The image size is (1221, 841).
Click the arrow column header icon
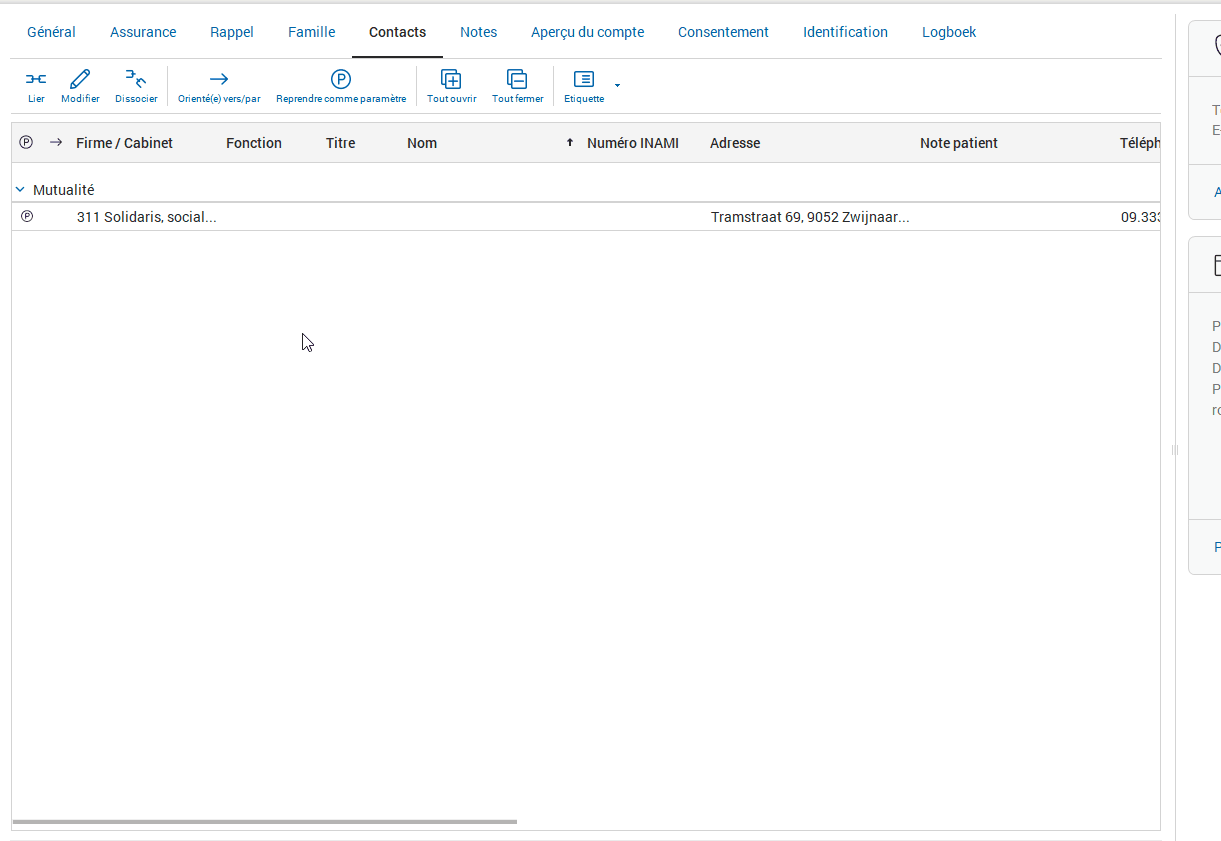click(x=56, y=142)
